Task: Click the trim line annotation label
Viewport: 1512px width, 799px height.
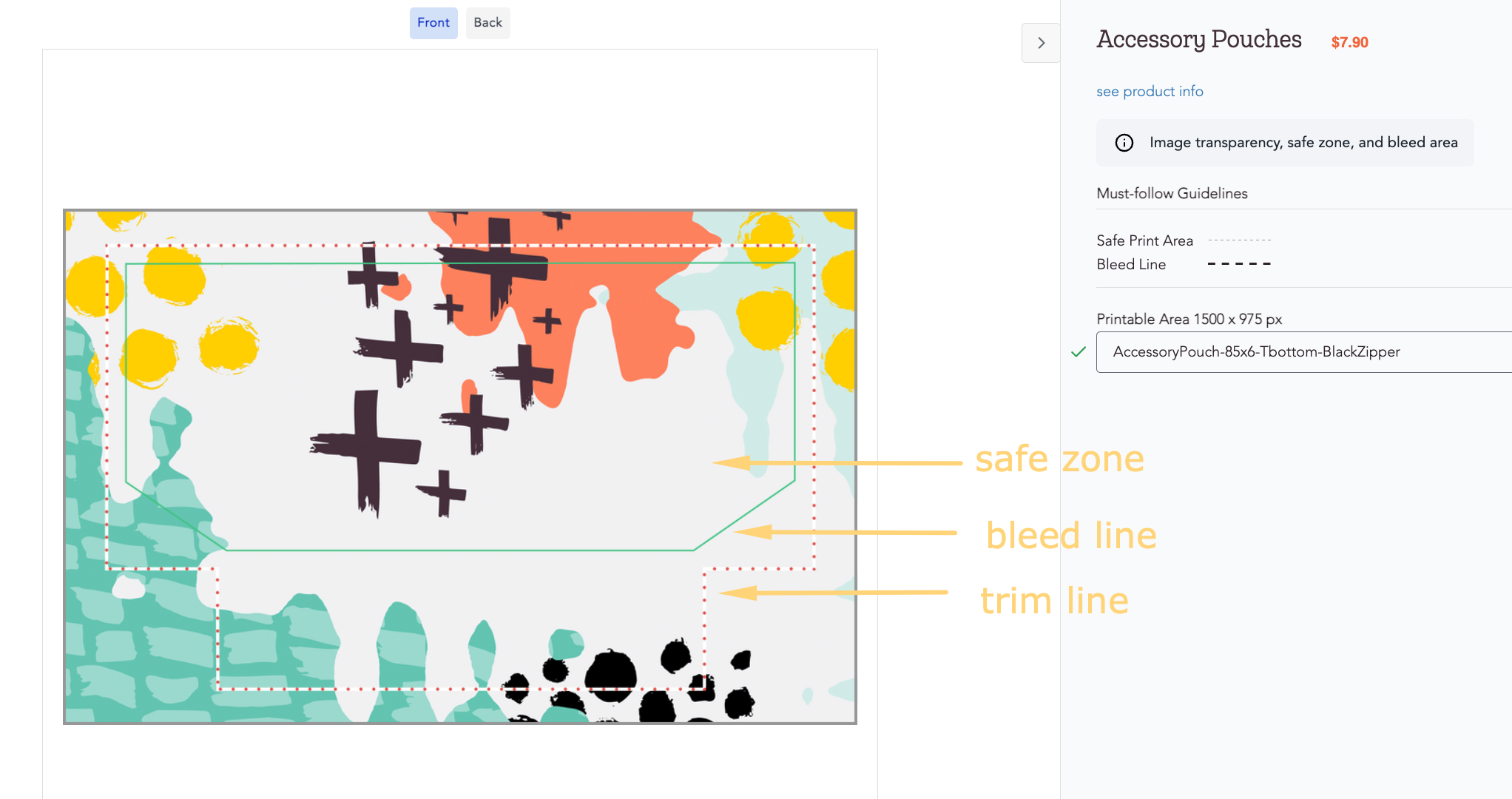Action: 1054,600
